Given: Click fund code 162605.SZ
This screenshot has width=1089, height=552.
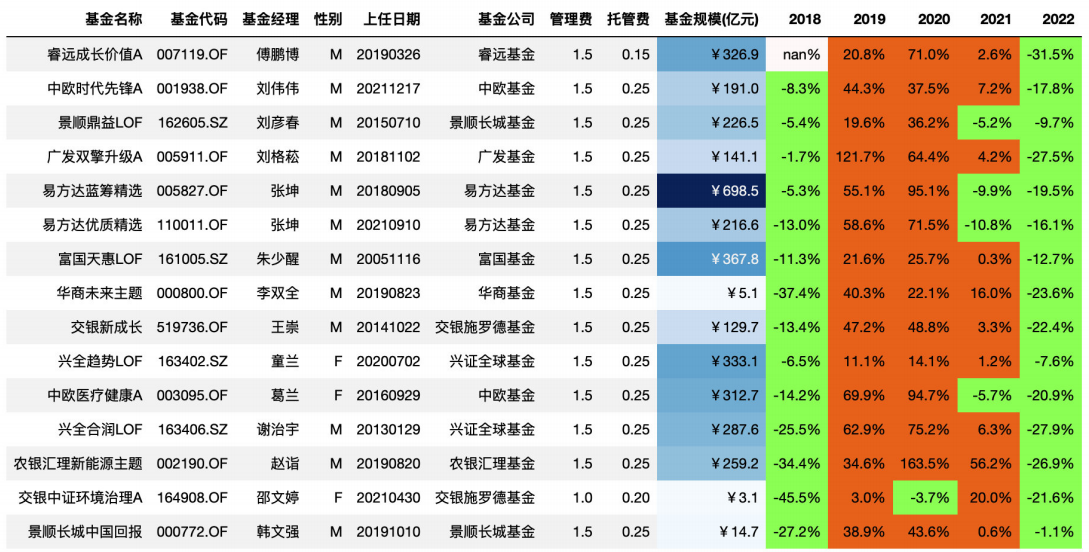Looking at the screenshot, I should (192, 122).
